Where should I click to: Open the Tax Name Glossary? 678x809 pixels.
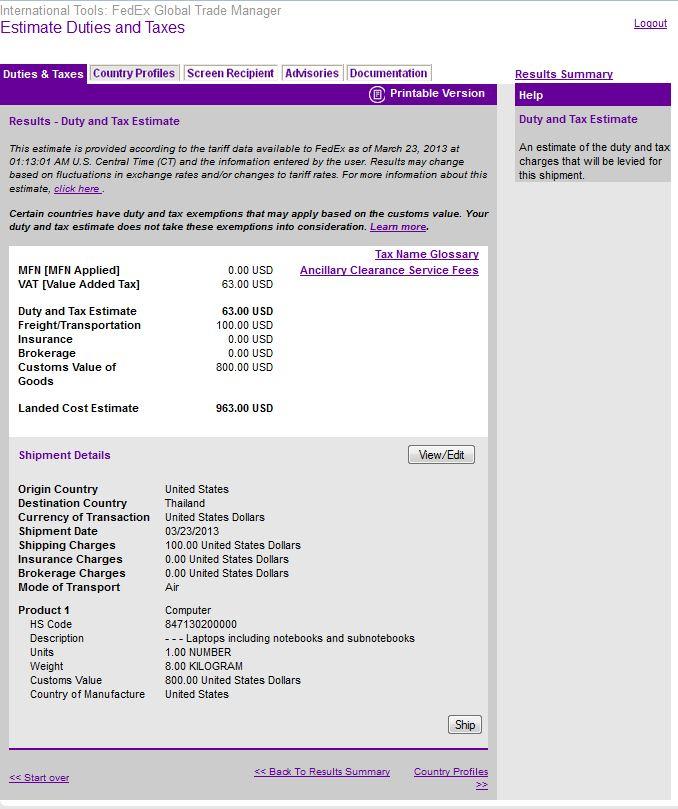point(427,254)
